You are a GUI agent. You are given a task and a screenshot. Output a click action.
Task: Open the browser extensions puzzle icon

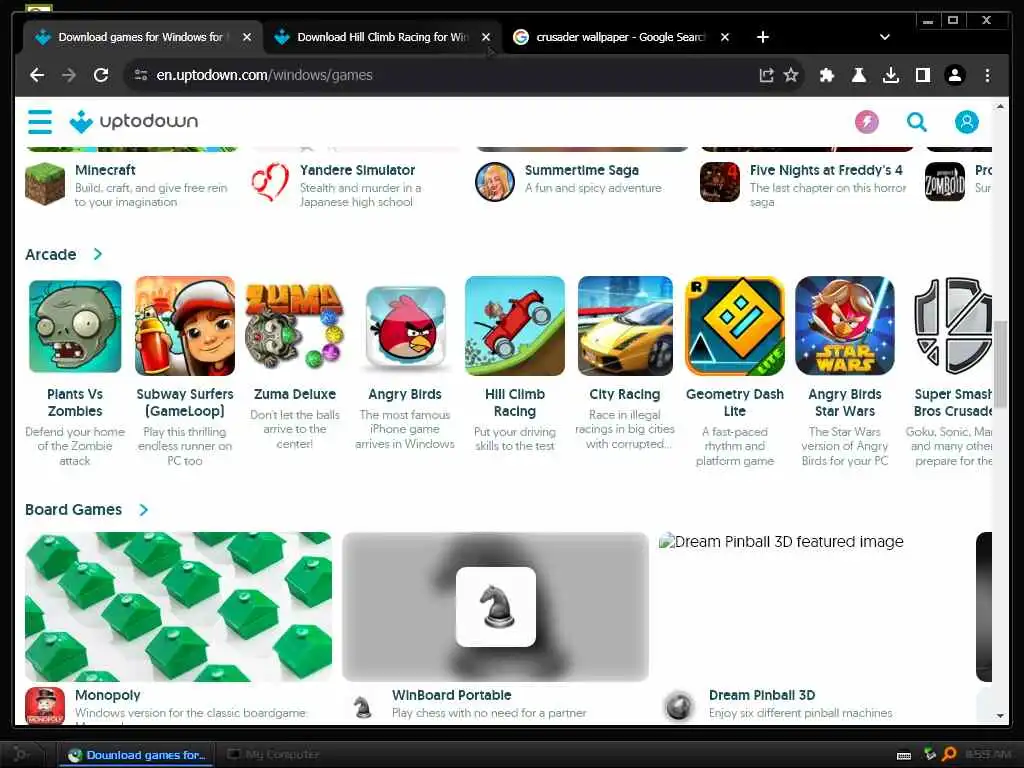tap(827, 75)
